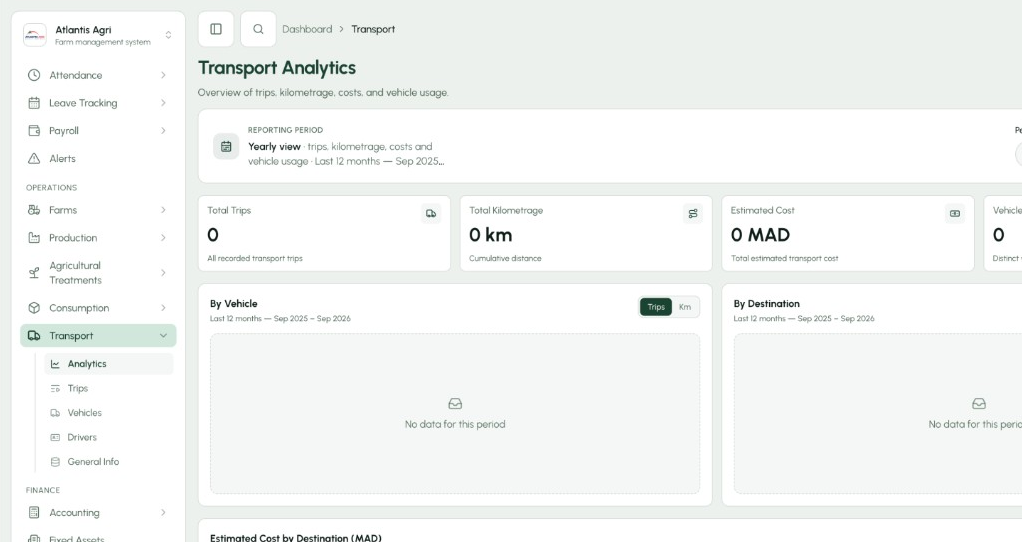1022x542 pixels.
Task: Click the Atlantis Agri logo
Action: click(x=35, y=35)
